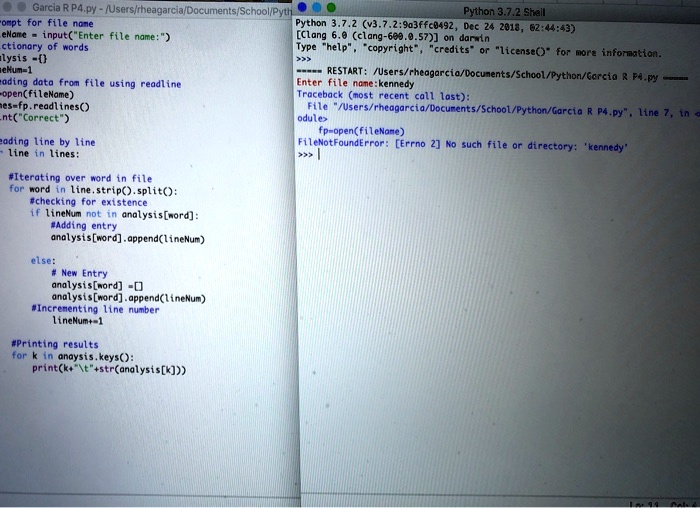
Task: Click the '#Adding entry' comment
Action: [83, 225]
